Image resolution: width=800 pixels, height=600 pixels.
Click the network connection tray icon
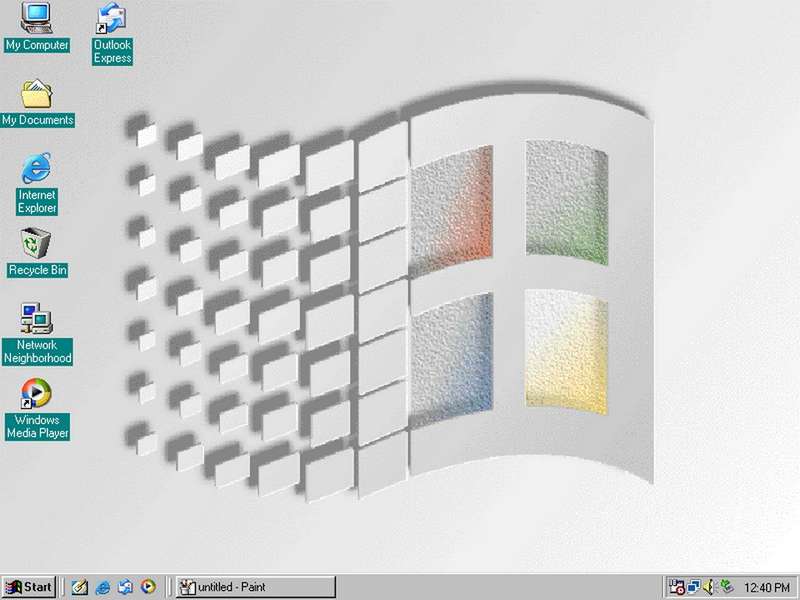click(x=693, y=587)
